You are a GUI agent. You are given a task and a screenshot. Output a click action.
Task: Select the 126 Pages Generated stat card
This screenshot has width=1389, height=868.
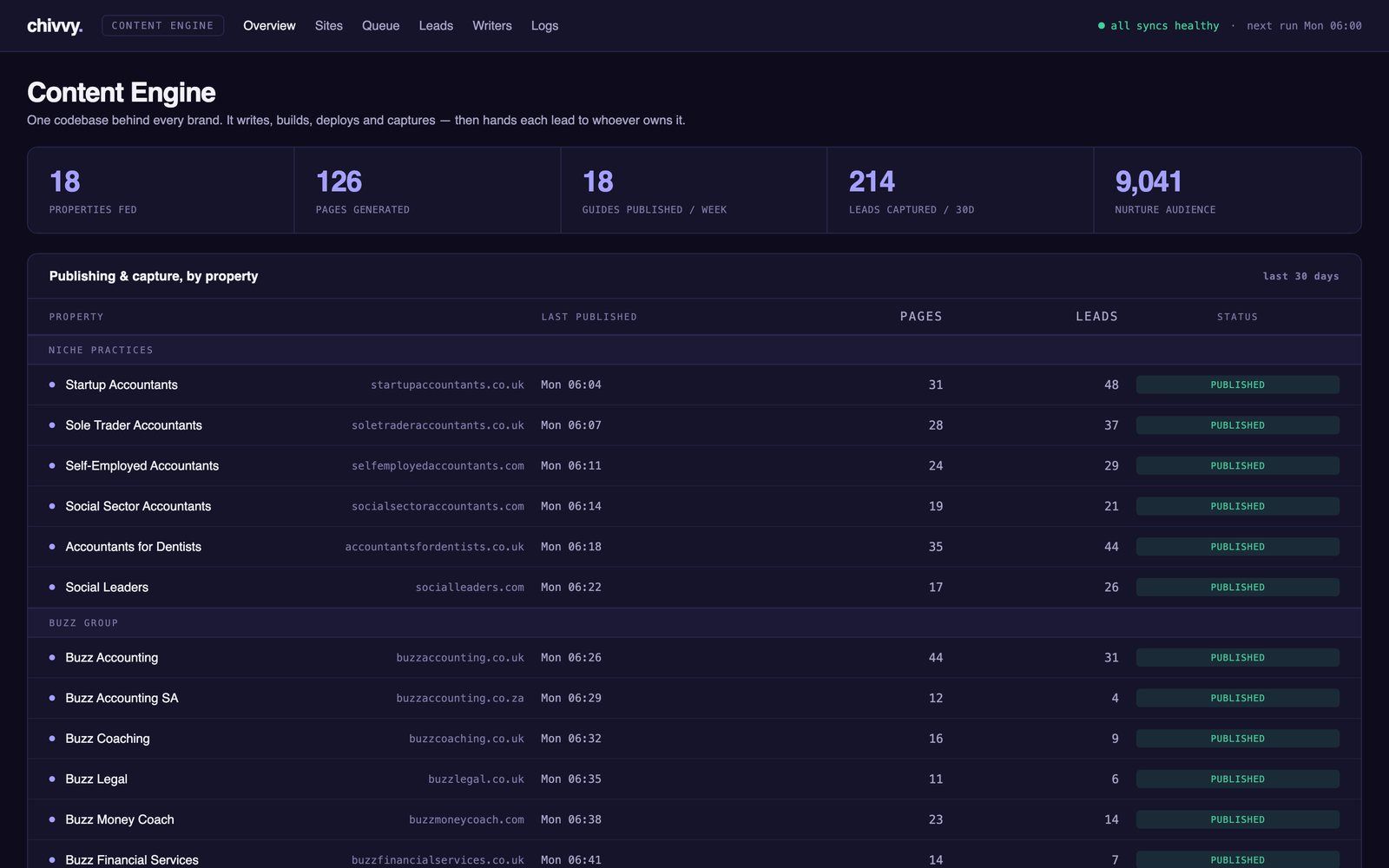click(x=427, y=190)
